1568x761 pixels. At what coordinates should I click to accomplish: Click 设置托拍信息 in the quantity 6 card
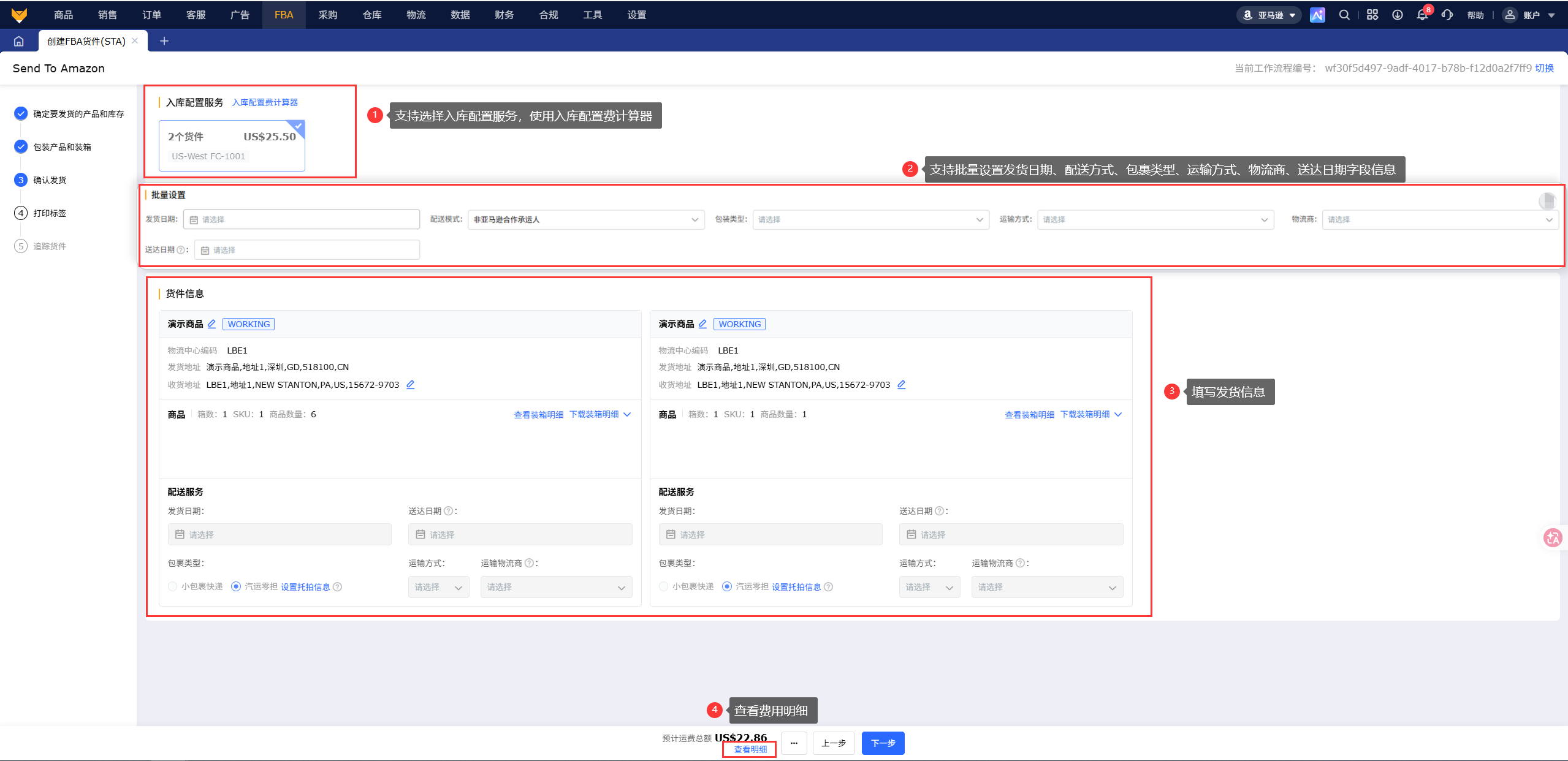305,587
